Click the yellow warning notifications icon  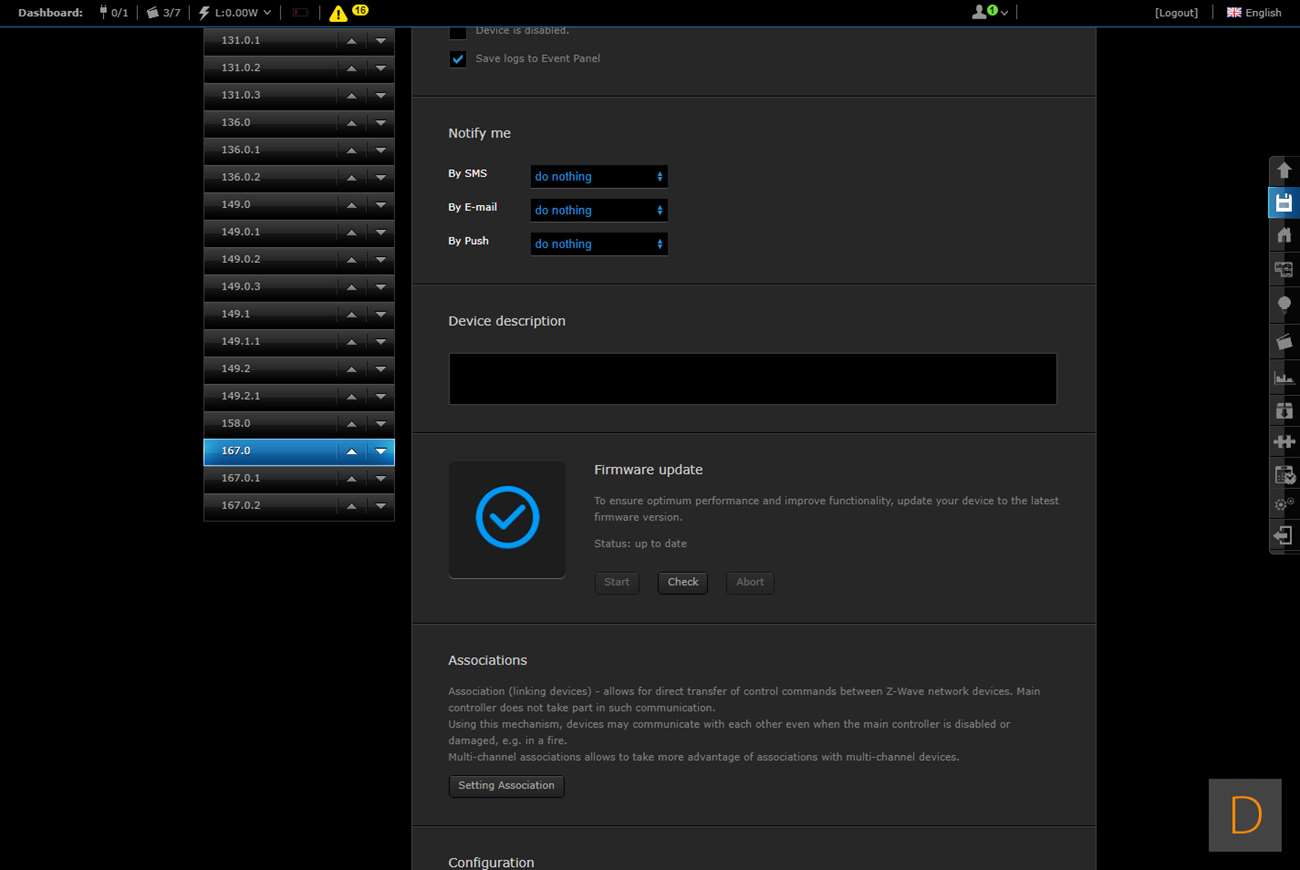pos(339,13)
